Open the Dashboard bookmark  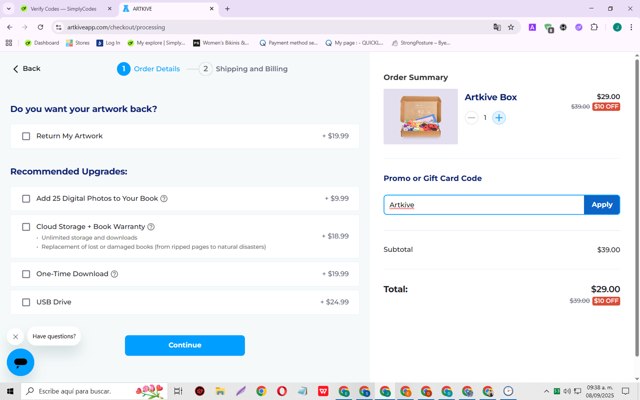coord(42,43)
